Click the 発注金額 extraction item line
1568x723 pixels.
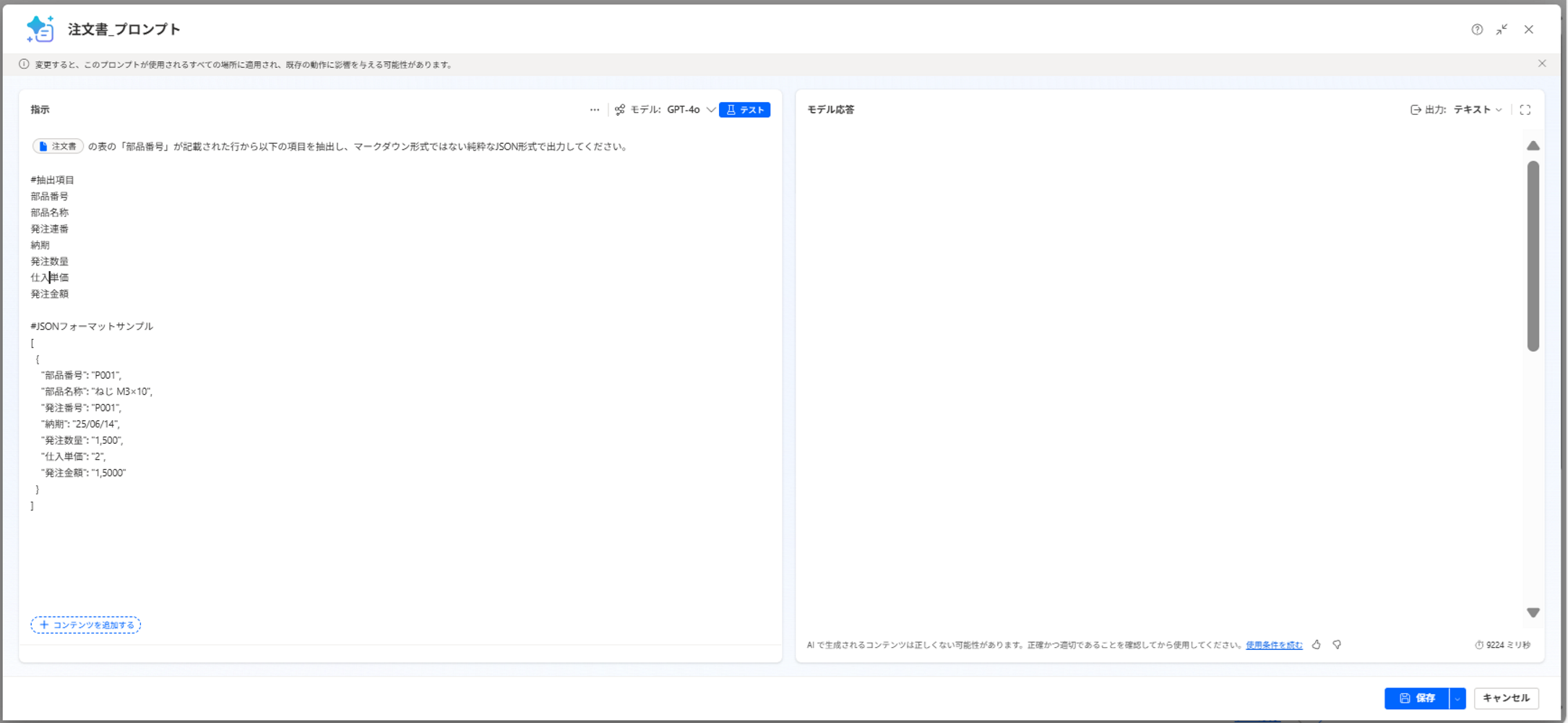[50, 294]
